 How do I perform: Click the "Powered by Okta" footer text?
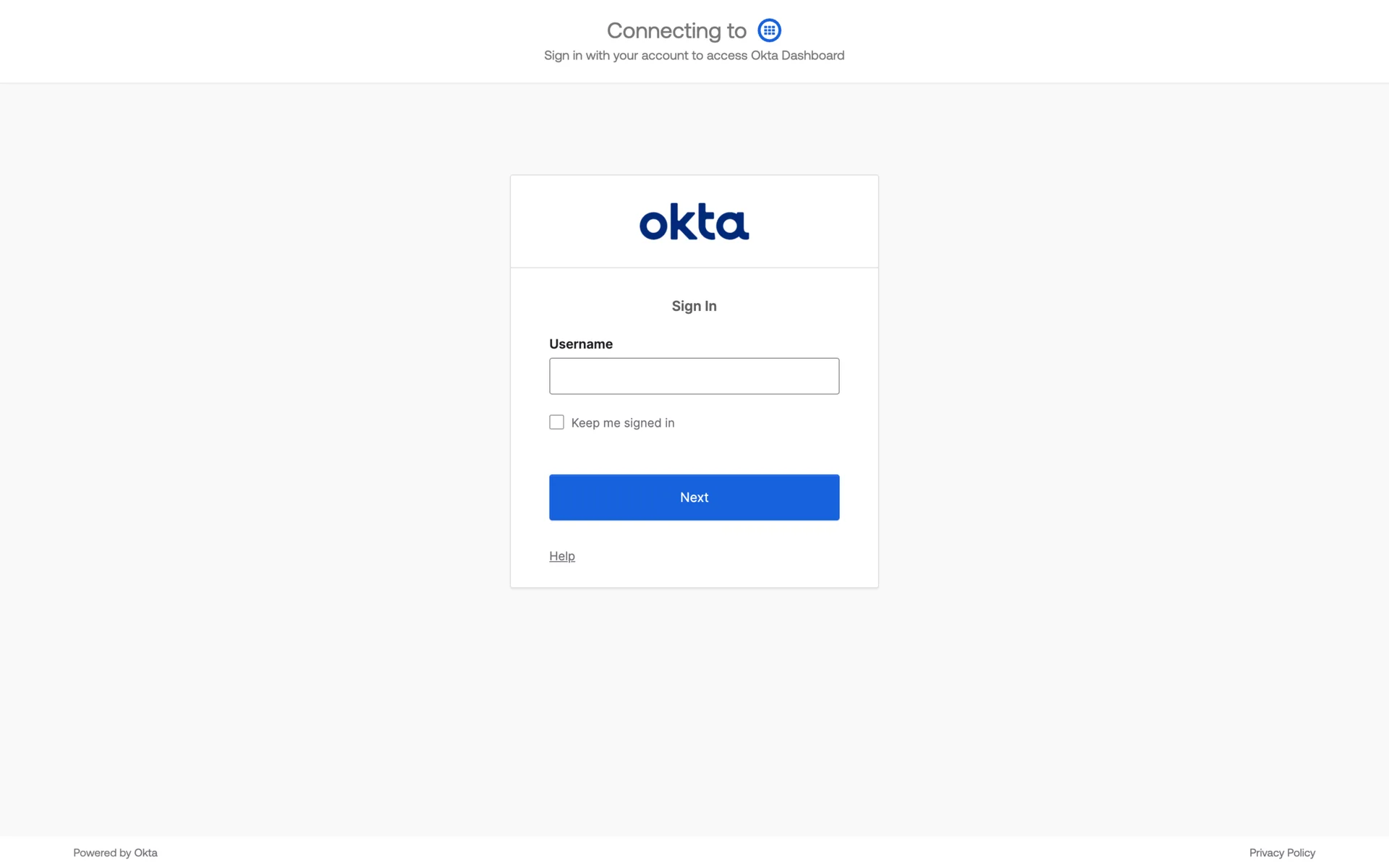115,853
